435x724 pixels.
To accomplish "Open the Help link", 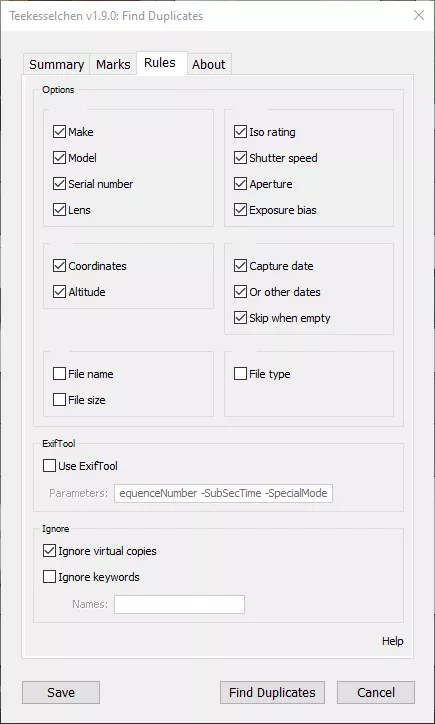I will [x=393, y=641].
